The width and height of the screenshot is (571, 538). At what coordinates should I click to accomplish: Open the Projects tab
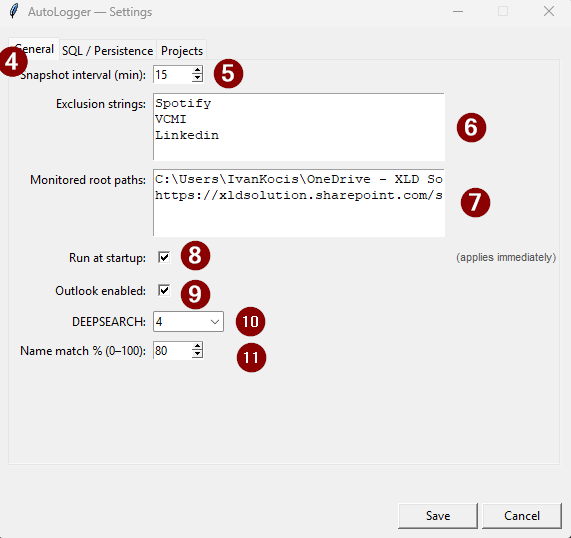[182, 50]
